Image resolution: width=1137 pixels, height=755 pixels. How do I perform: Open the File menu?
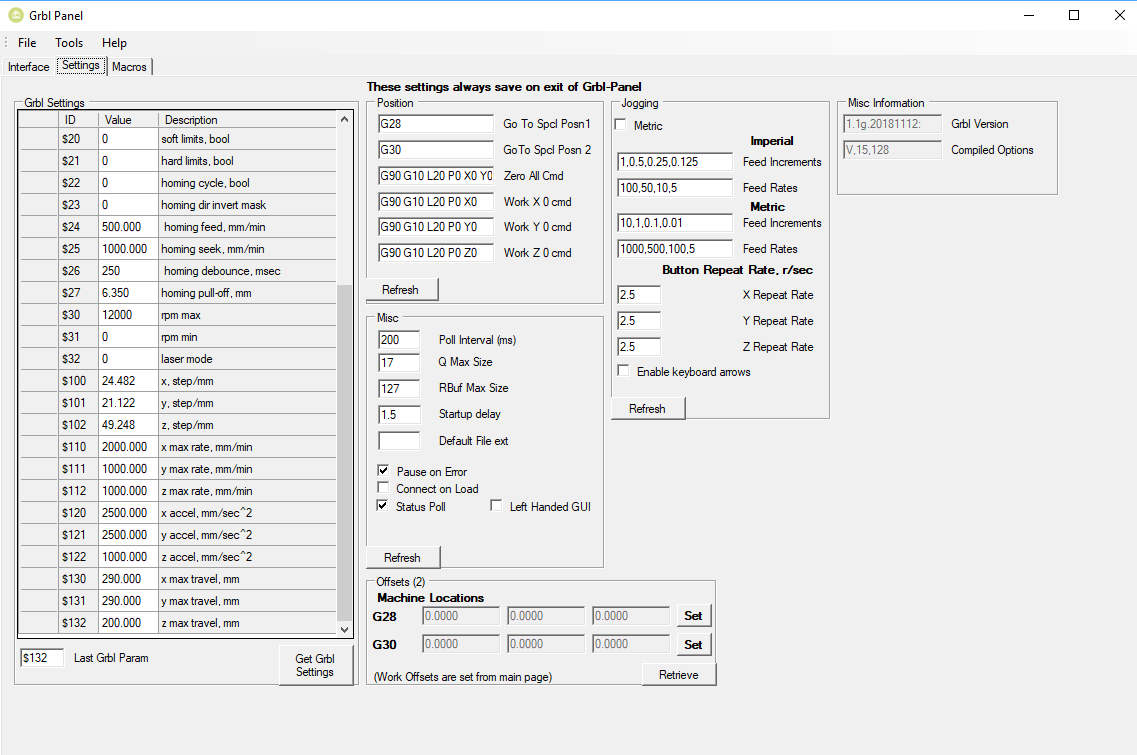[26, 43]
